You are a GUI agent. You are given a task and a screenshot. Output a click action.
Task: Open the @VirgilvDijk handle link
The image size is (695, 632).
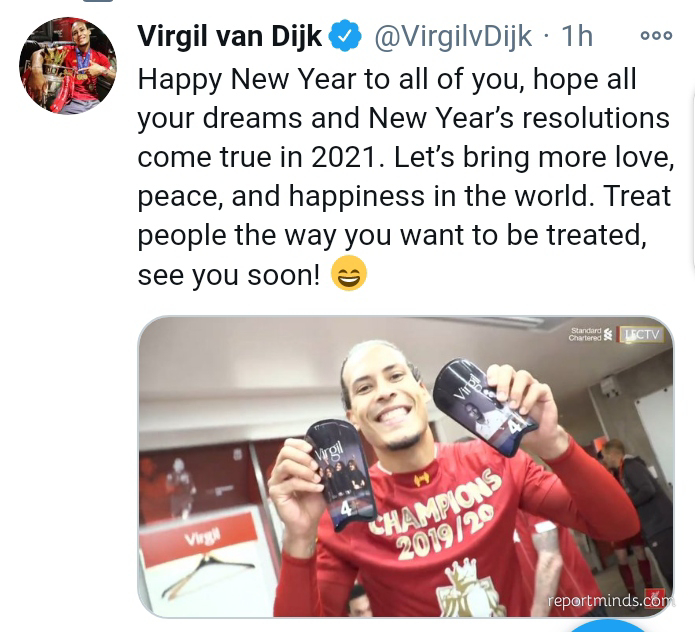[453, 36]
